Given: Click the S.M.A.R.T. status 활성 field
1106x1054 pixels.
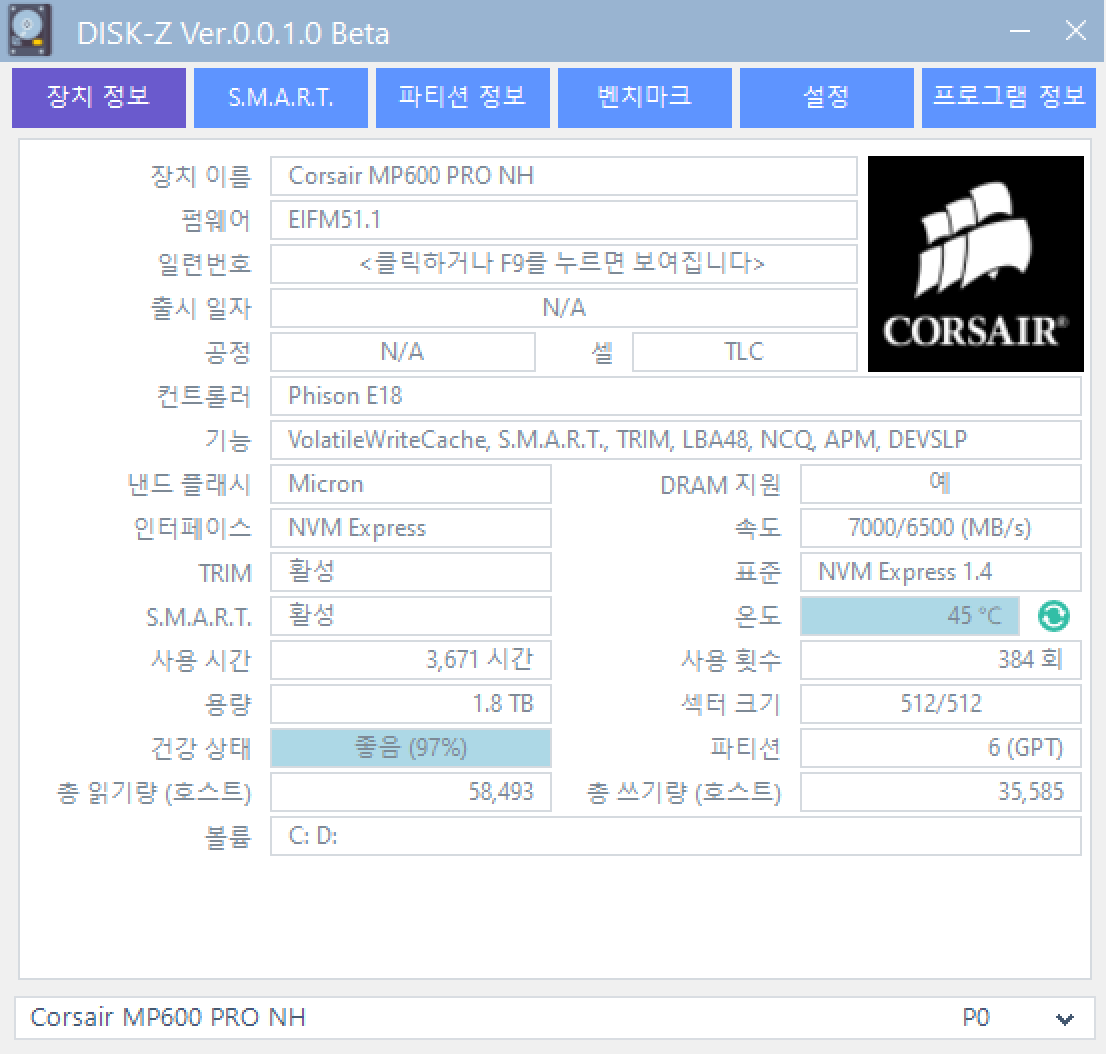Looking at the screenshot, I should [x=411, y=616].
